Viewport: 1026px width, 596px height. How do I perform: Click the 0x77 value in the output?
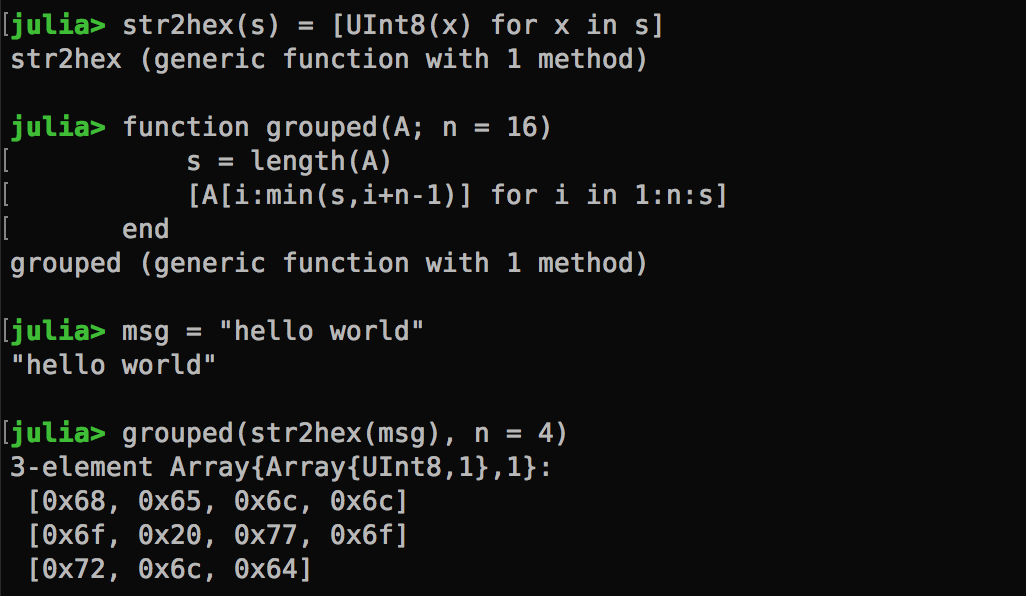266,535
